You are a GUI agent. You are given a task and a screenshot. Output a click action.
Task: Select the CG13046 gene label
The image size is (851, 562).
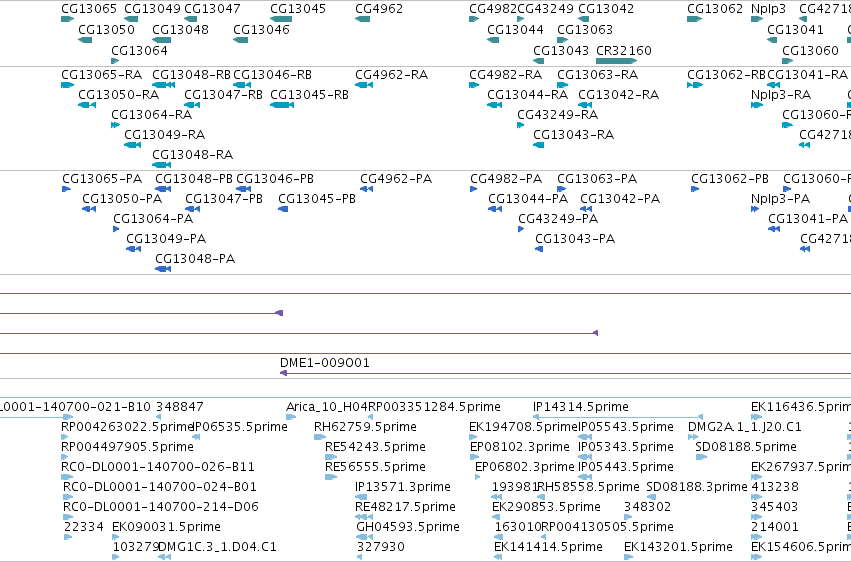tap(262, 29)
